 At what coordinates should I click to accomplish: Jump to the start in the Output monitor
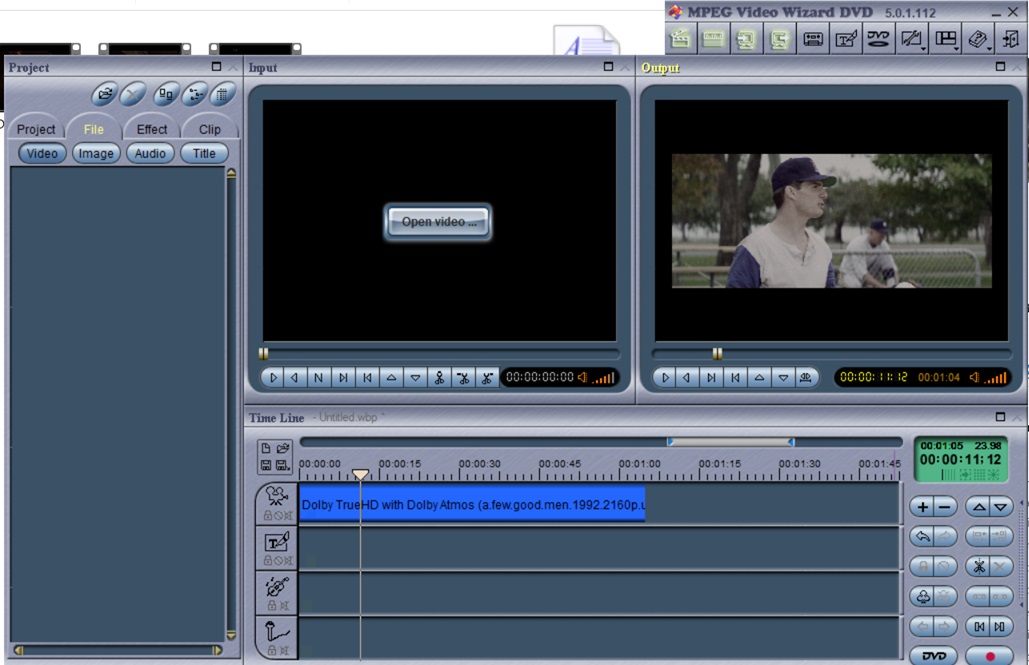tap(735, 377)
